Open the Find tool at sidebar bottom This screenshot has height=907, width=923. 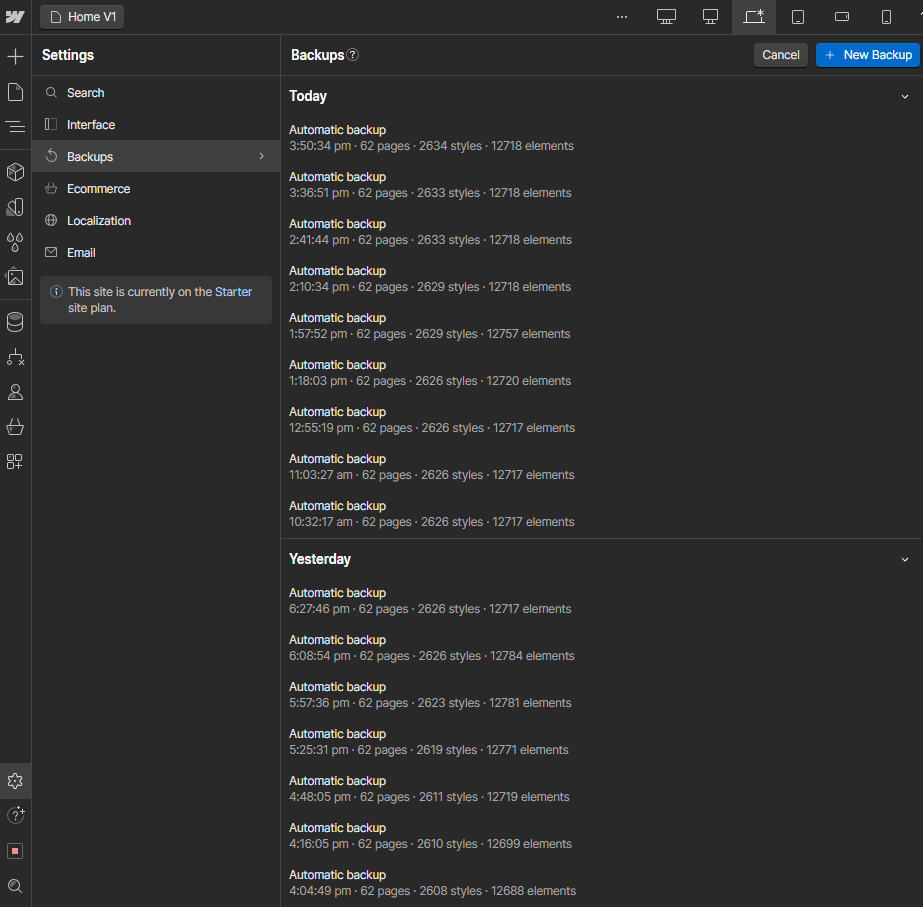(x=15, y=886)
